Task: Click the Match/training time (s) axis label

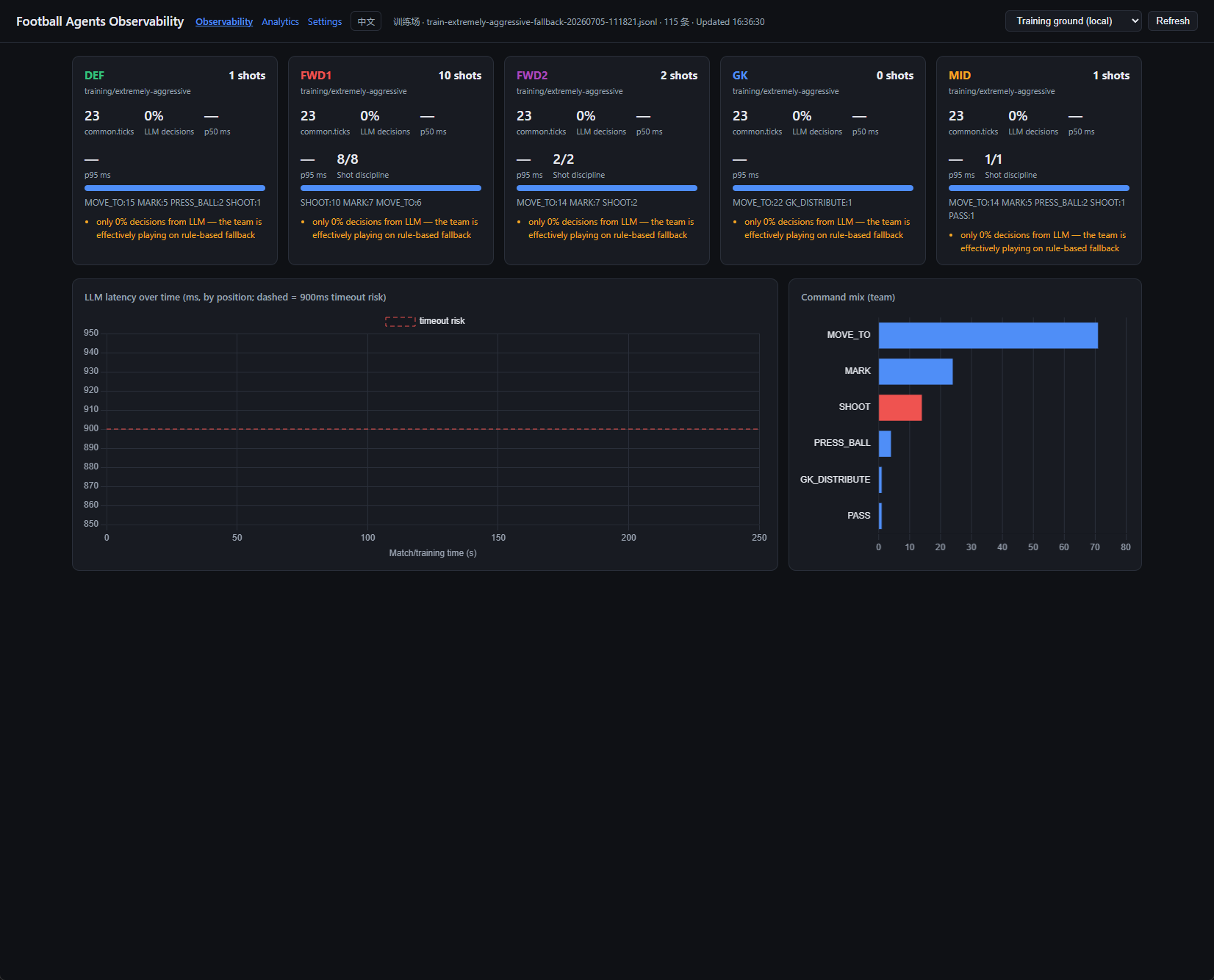Action: [x=433, y=553]
